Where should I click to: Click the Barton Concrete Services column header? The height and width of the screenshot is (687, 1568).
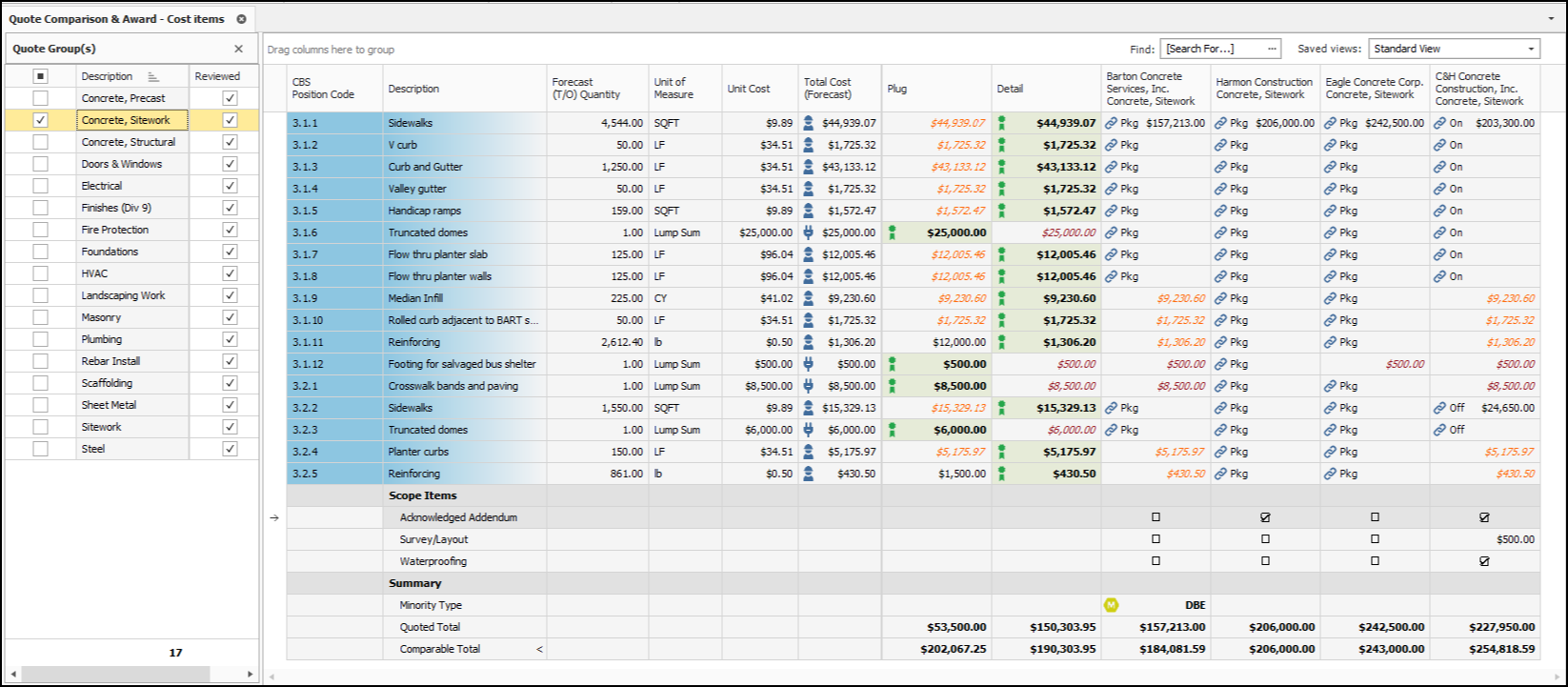(1156, 89)
